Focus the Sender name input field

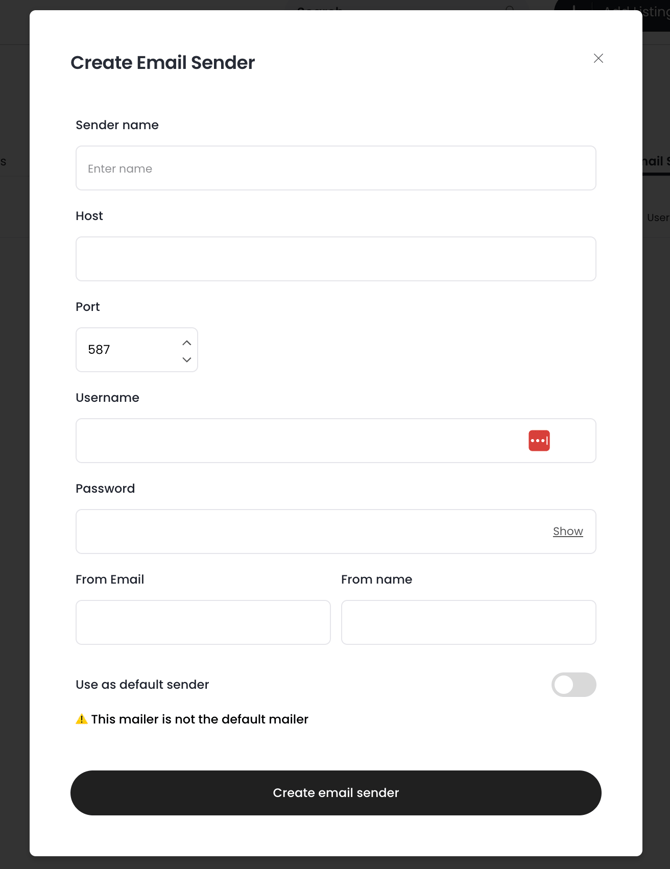coord(335,169)
